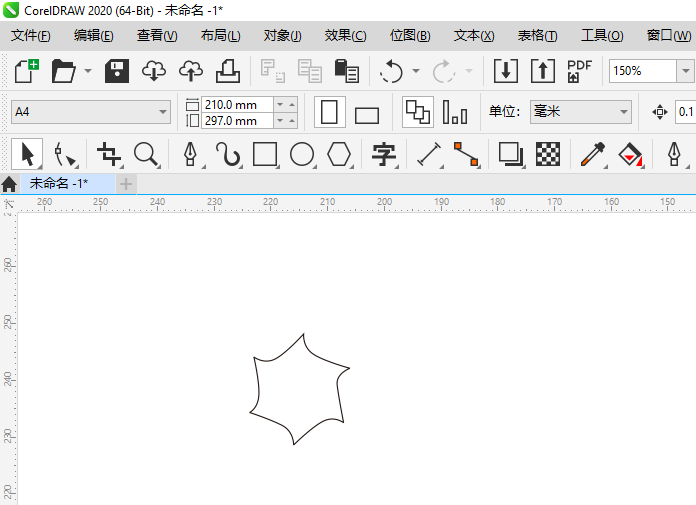Open the A4 page size dropdown
The height and width of the screenshot is (505, 696).
point(91,112)
